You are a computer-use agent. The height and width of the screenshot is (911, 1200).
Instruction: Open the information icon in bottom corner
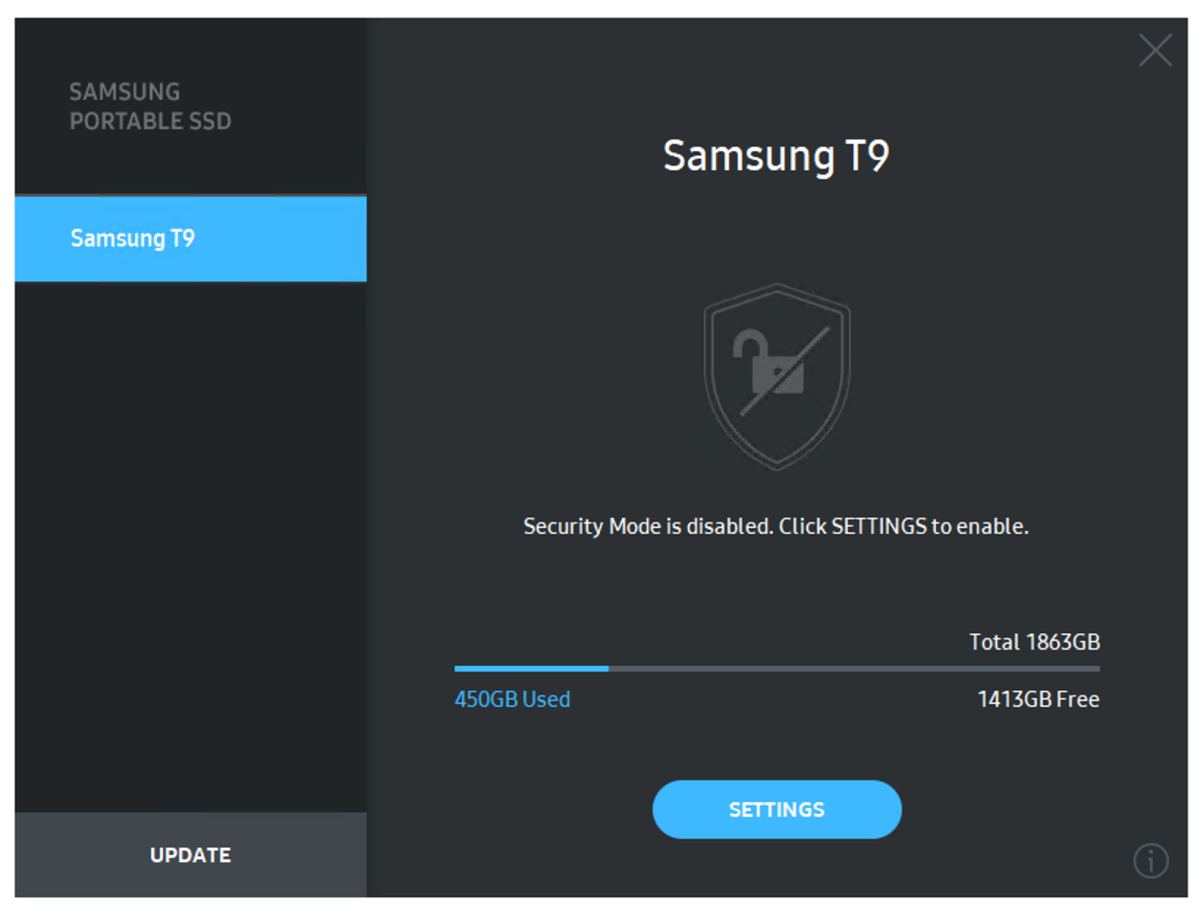tap(1151, 860)
